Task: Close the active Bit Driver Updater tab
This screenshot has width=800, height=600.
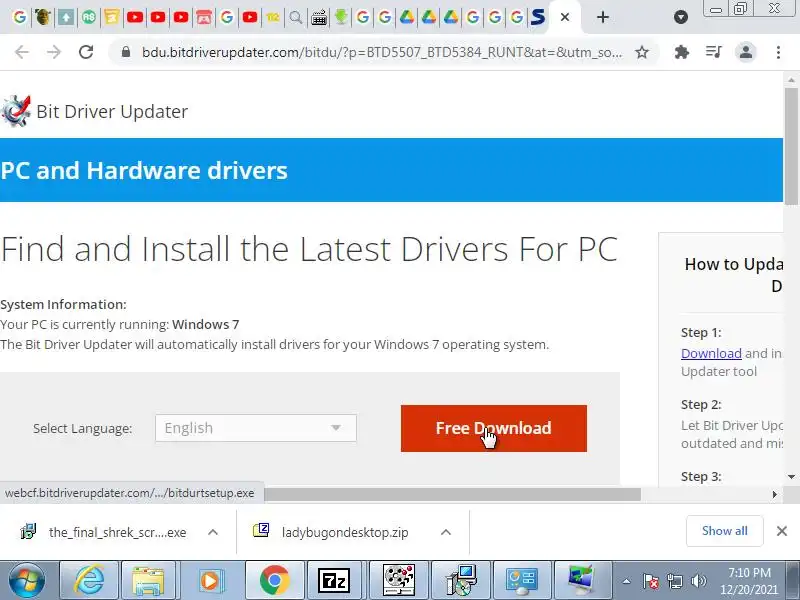Action: tap(565, 17)
